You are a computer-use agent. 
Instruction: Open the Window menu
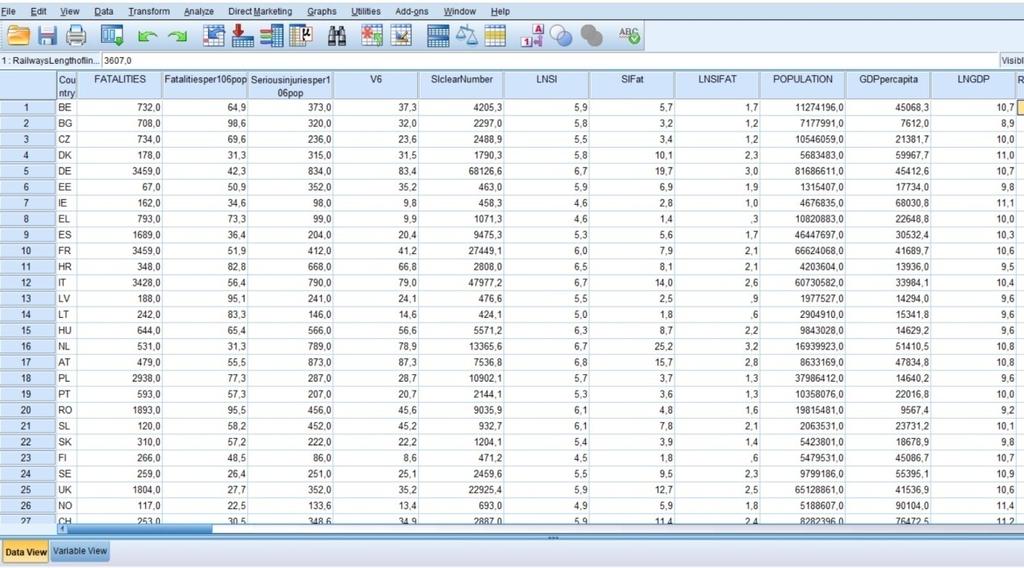tap(459, 11)
